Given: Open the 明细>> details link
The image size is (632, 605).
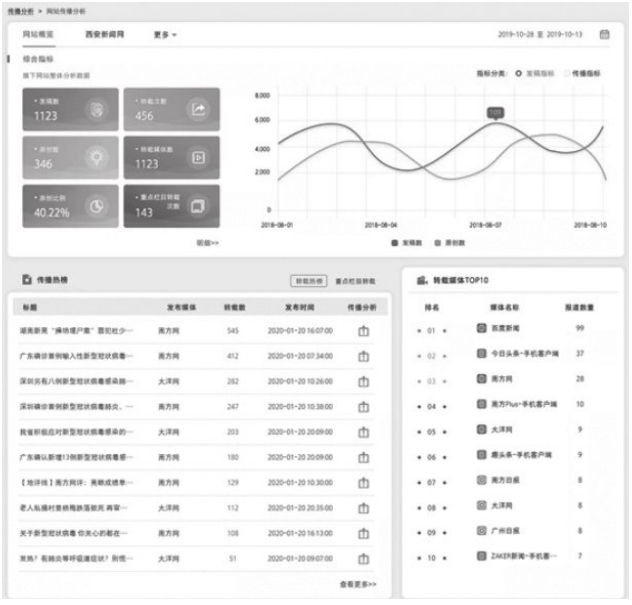Looking at the screenshot, I should click(208, 243).
